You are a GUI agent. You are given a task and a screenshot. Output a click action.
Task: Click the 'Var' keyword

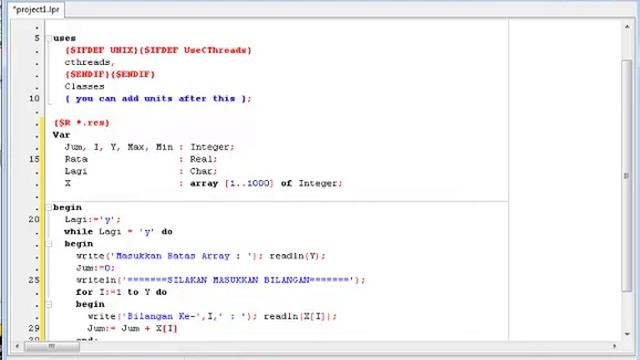tap(62, 135)
